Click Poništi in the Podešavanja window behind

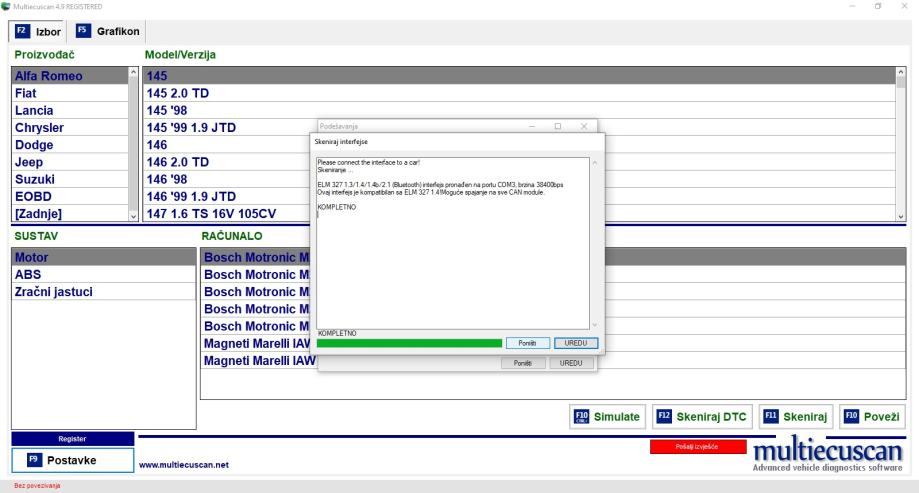click(522, 363)
